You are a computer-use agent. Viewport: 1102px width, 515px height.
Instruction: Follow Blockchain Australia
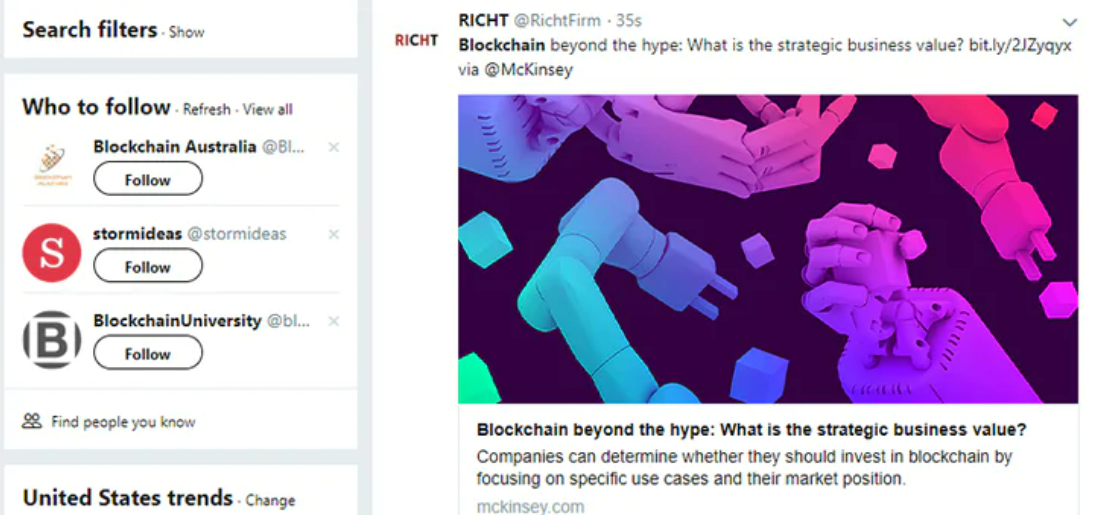tap(148, 180)
